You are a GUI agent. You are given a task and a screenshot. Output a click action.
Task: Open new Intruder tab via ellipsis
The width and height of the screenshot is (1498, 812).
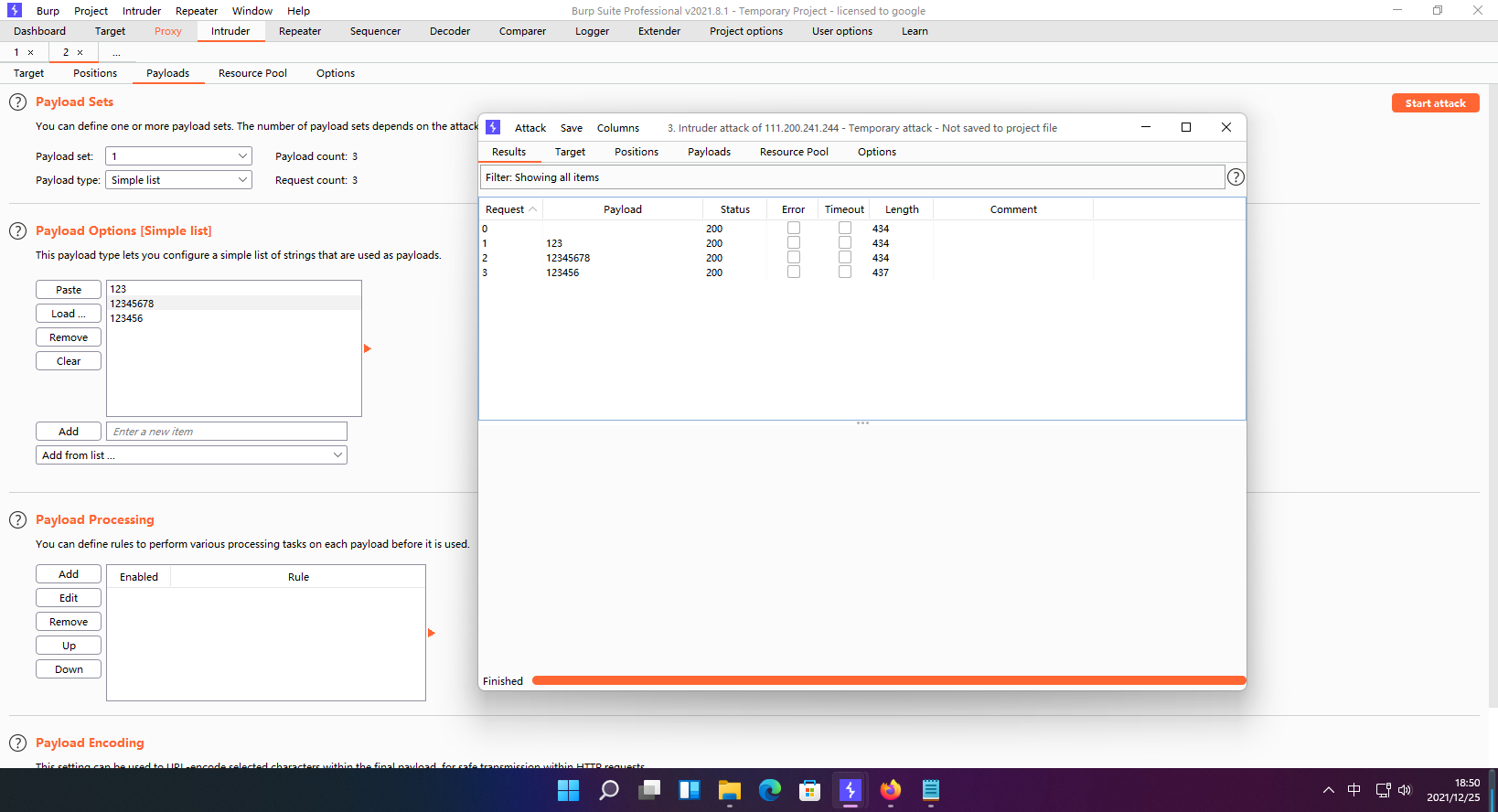click(116, 53)
